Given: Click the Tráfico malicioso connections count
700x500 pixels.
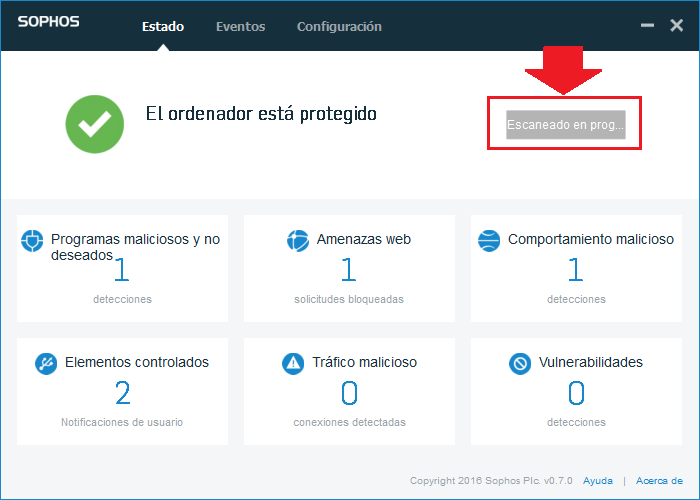Looking at the screenshot, I should 349,393.
